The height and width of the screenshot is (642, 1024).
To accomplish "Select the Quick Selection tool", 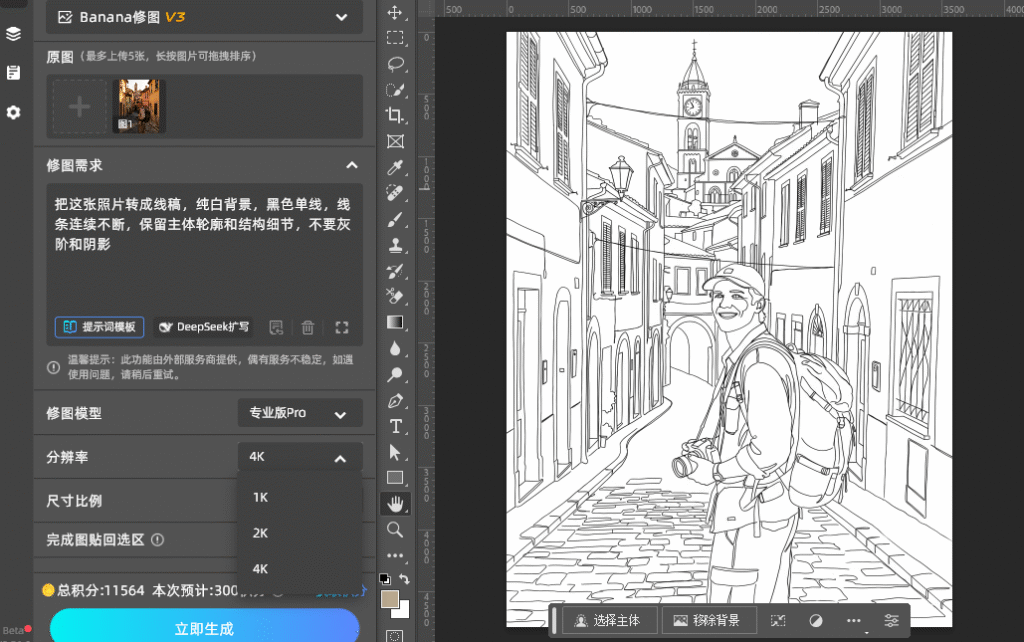I will [x=394, y=90].
